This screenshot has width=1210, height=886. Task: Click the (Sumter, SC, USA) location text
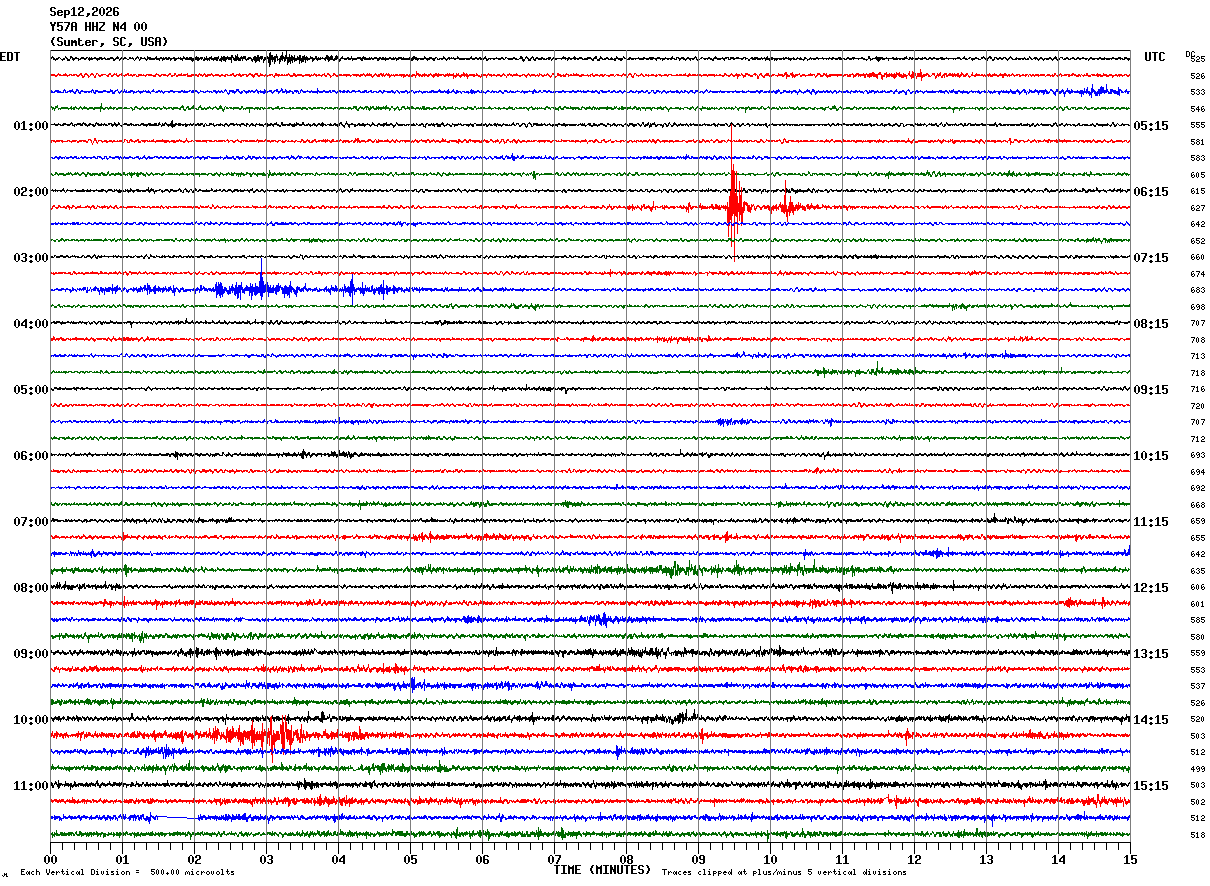click(x=109, y=42)
